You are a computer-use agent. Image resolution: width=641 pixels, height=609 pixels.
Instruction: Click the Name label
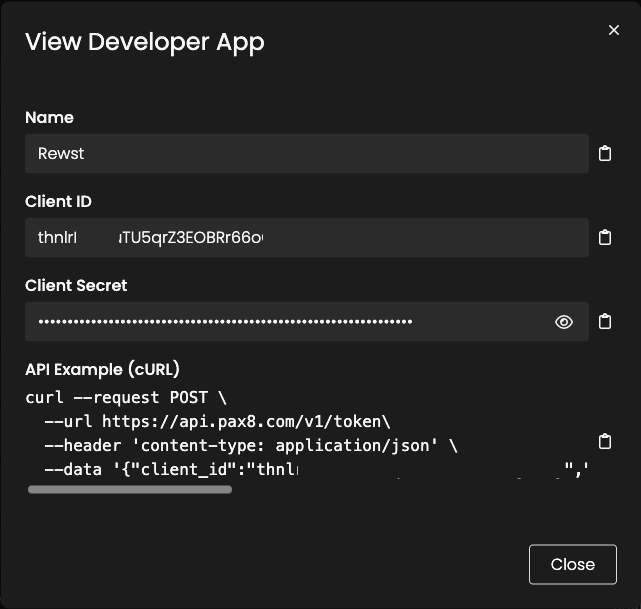tap(49, 117)
